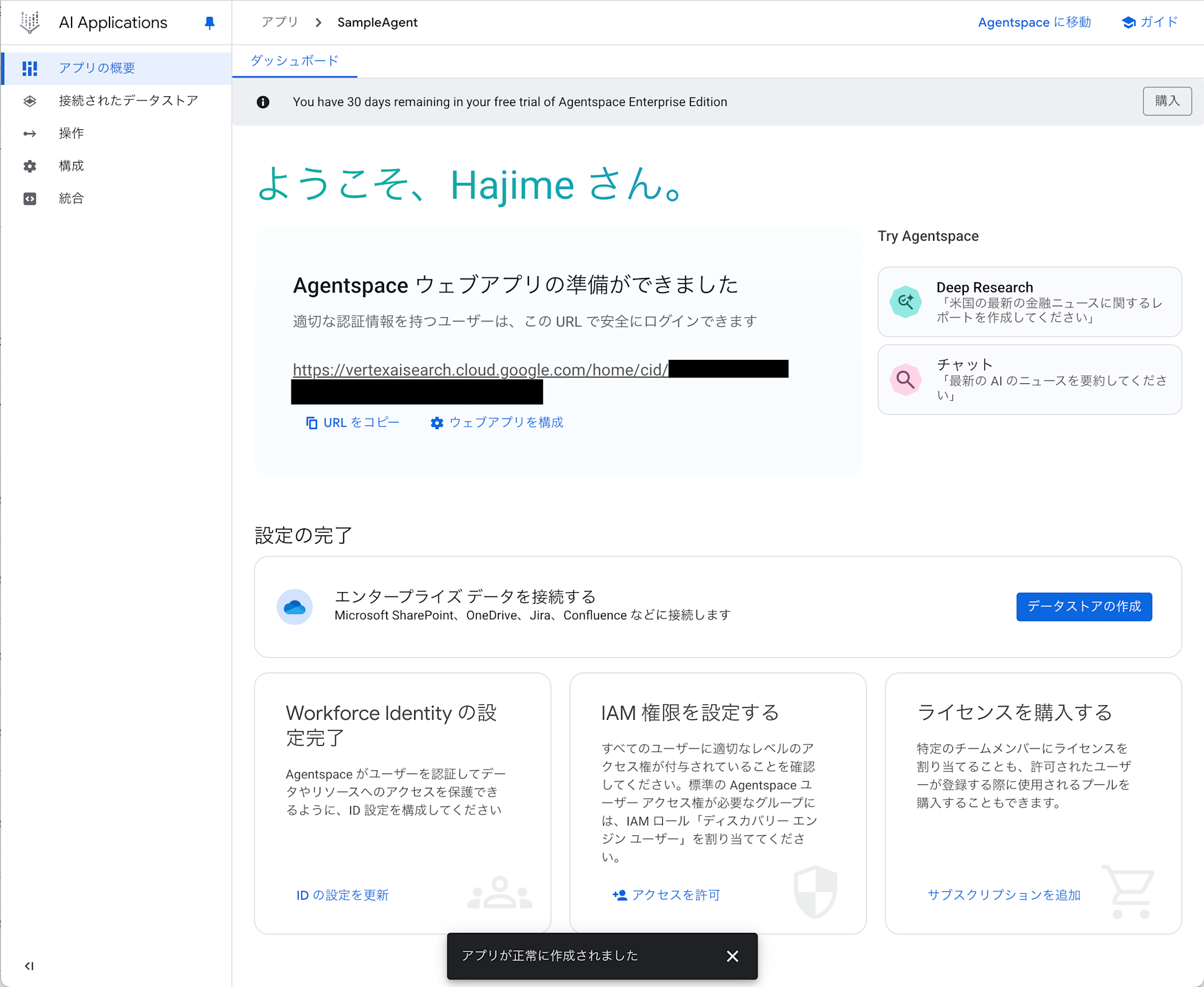Screen dimensions: 1204x987
Task: Click the 構成 gear icon in sidebar
Action: coord(29,166)
